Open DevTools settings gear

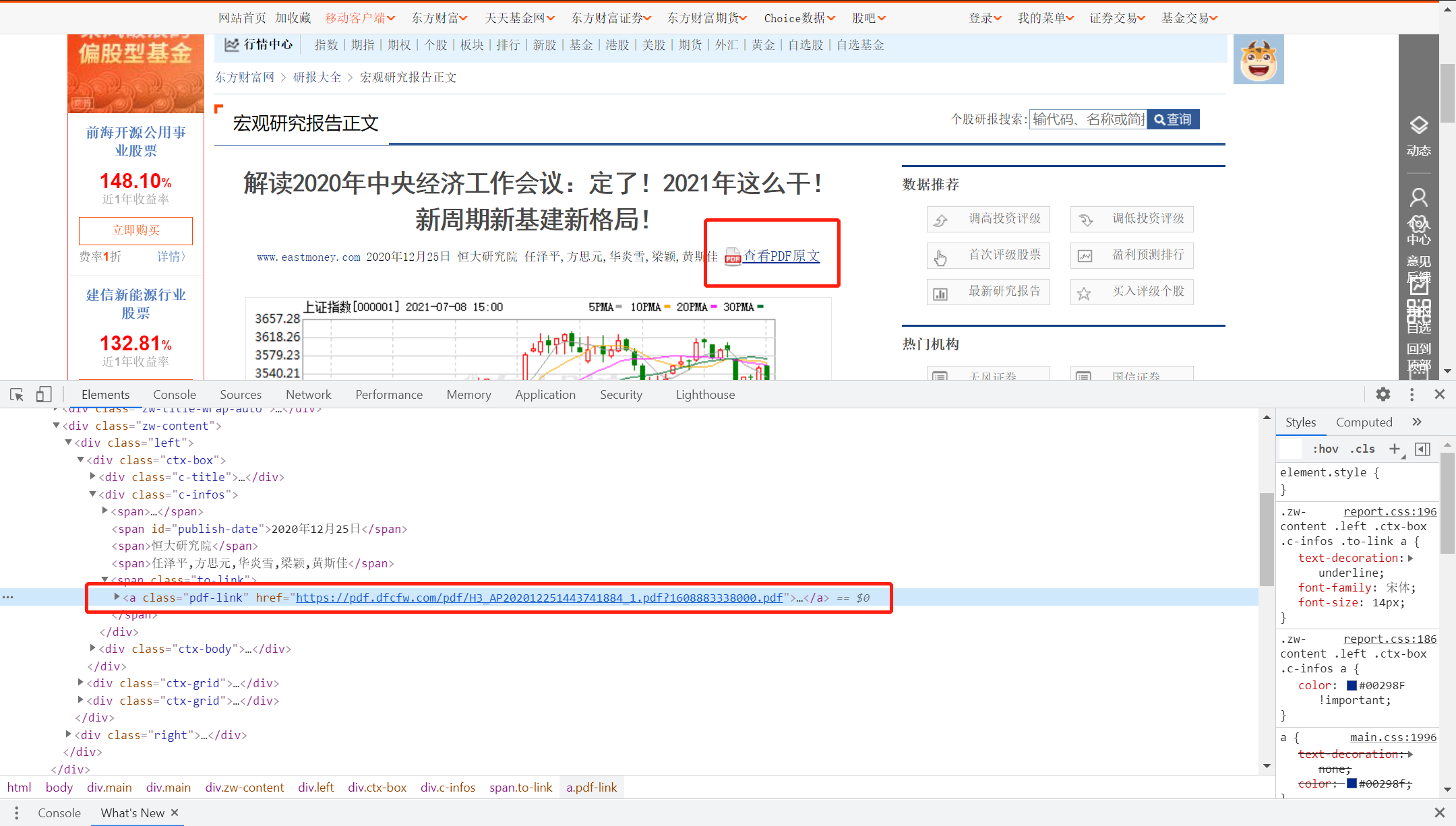pos(1383,394)
